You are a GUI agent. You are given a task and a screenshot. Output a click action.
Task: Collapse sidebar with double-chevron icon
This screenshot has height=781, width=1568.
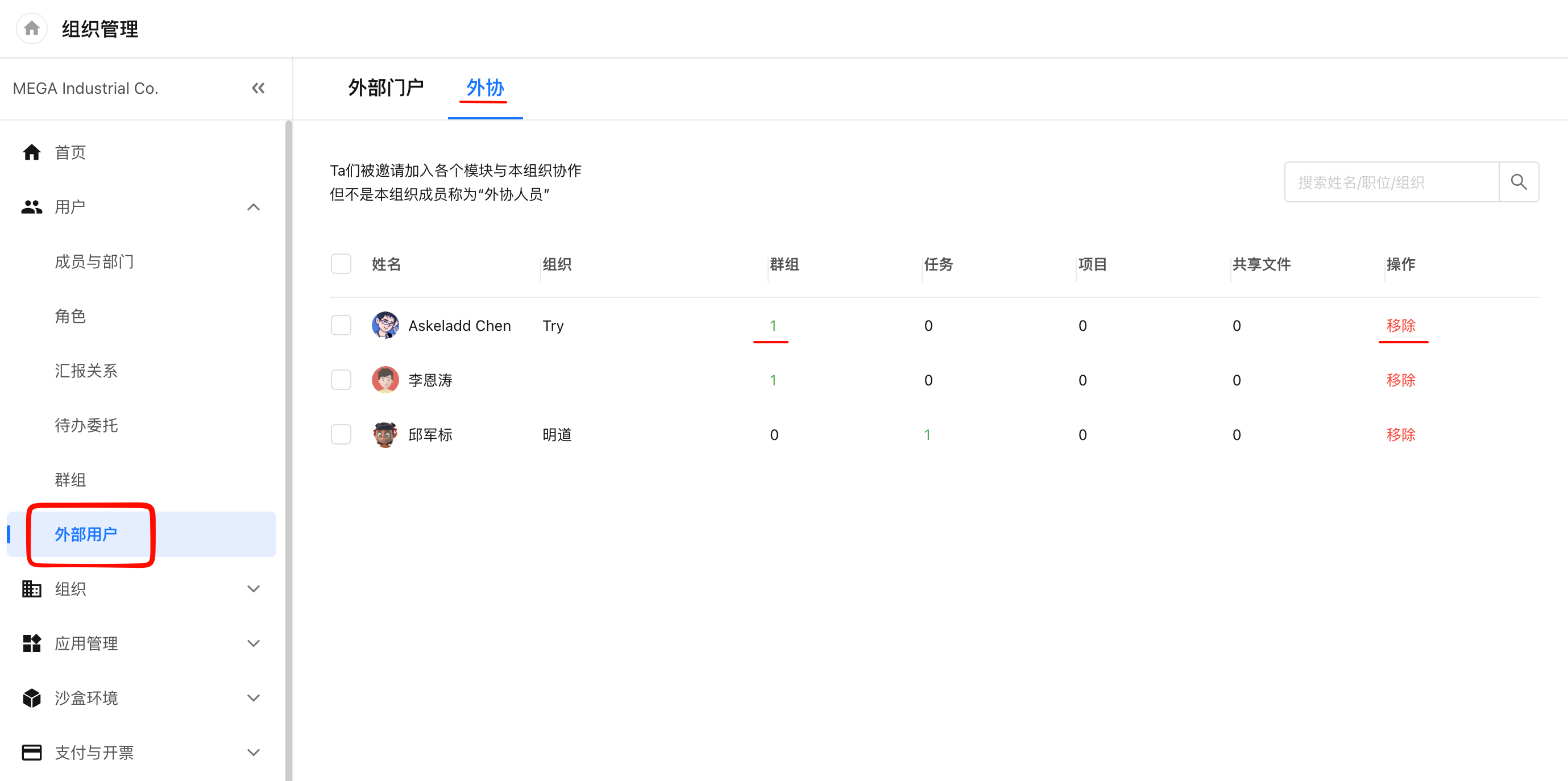click(x=258, y=88)
